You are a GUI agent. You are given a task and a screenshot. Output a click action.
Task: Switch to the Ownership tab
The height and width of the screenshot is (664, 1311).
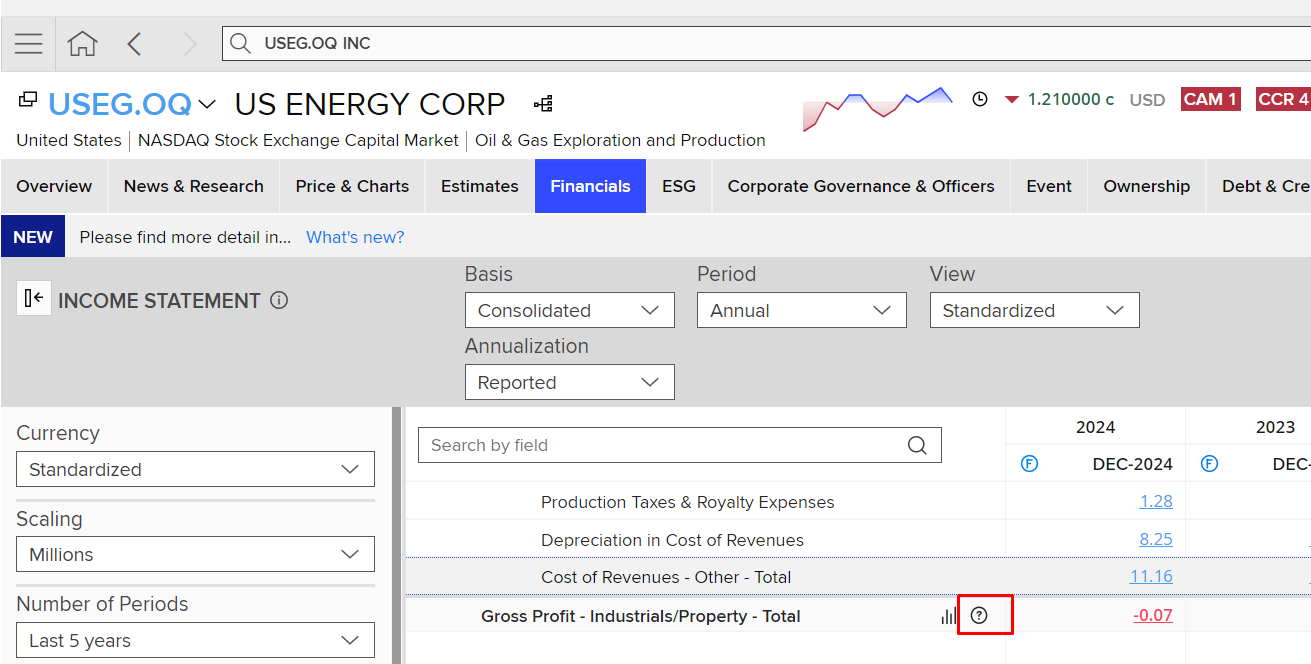(1147, 186)
